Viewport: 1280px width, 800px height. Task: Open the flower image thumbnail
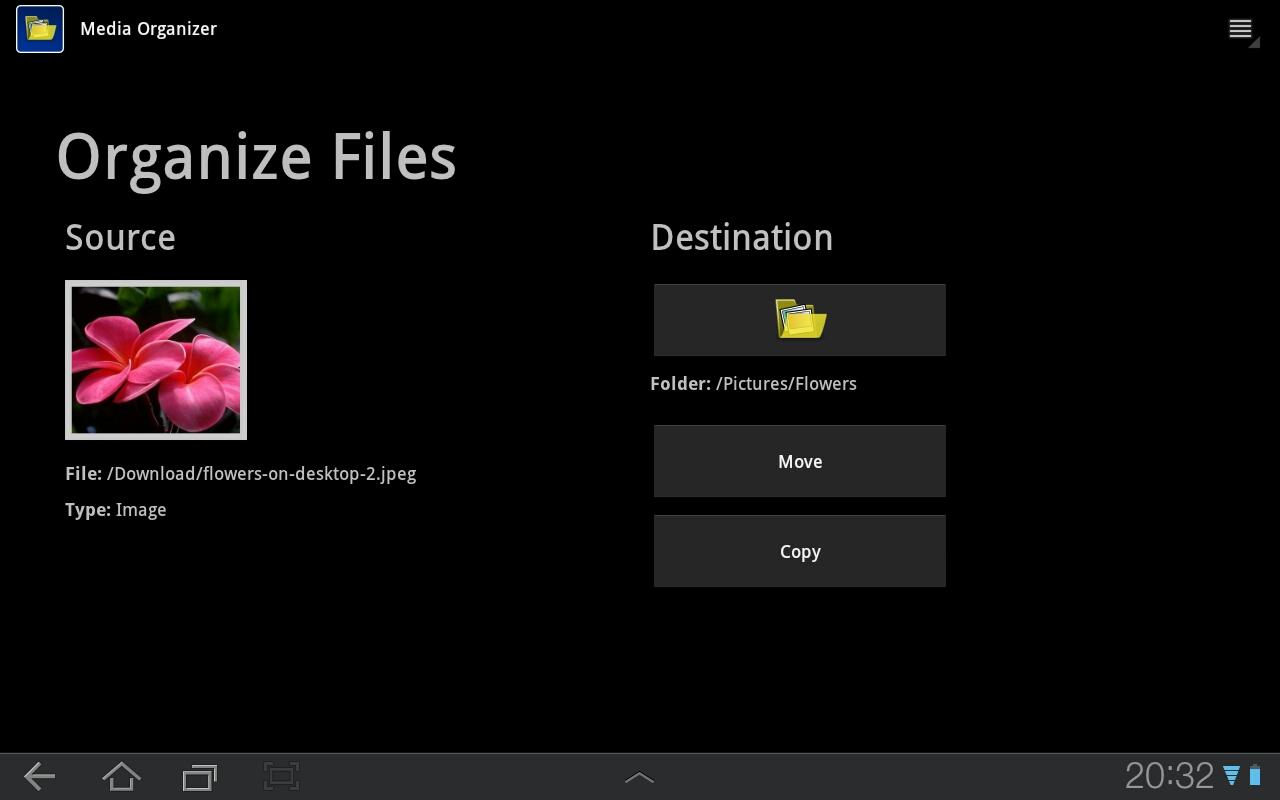click(155, 359)
